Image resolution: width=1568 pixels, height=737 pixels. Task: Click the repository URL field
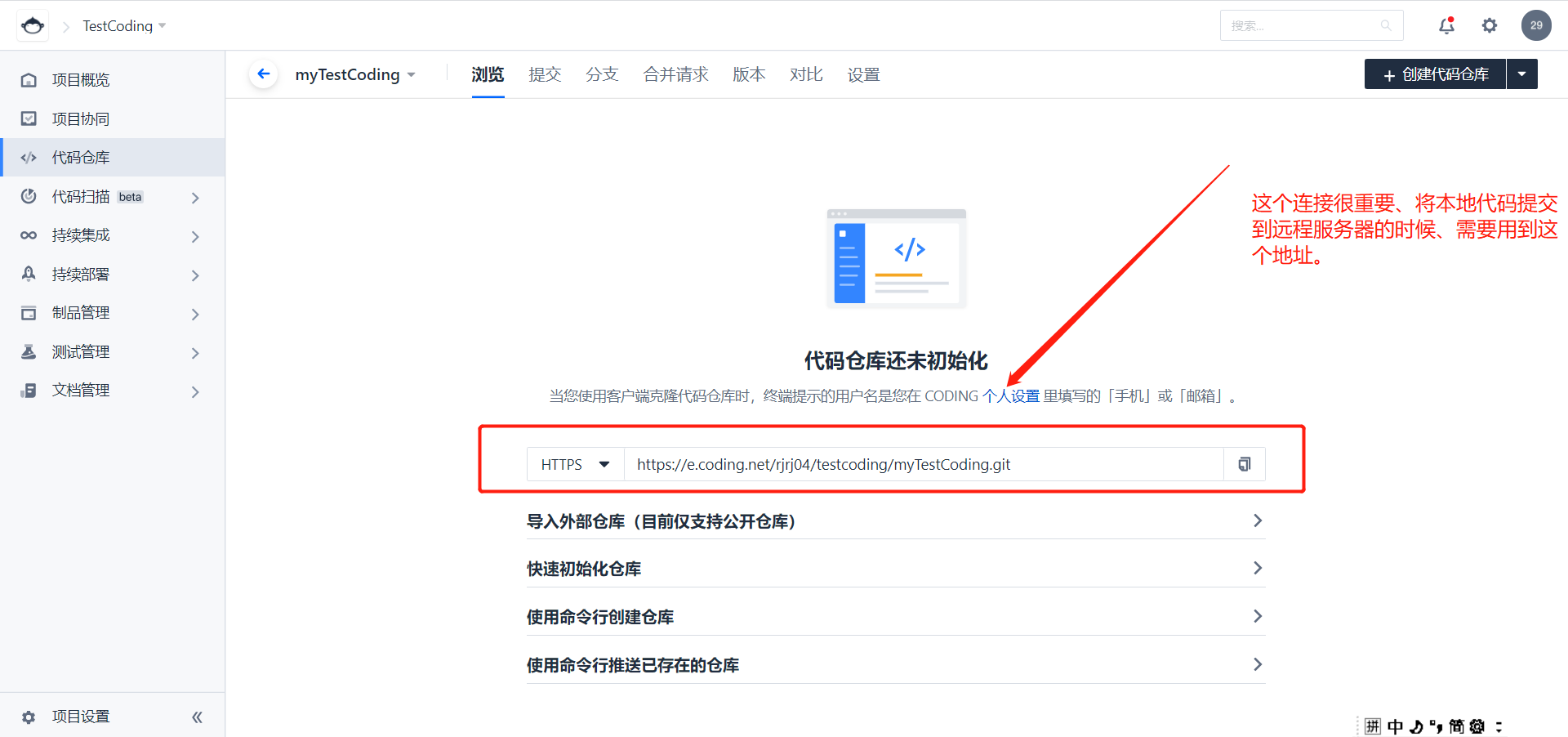pos(924,464)
